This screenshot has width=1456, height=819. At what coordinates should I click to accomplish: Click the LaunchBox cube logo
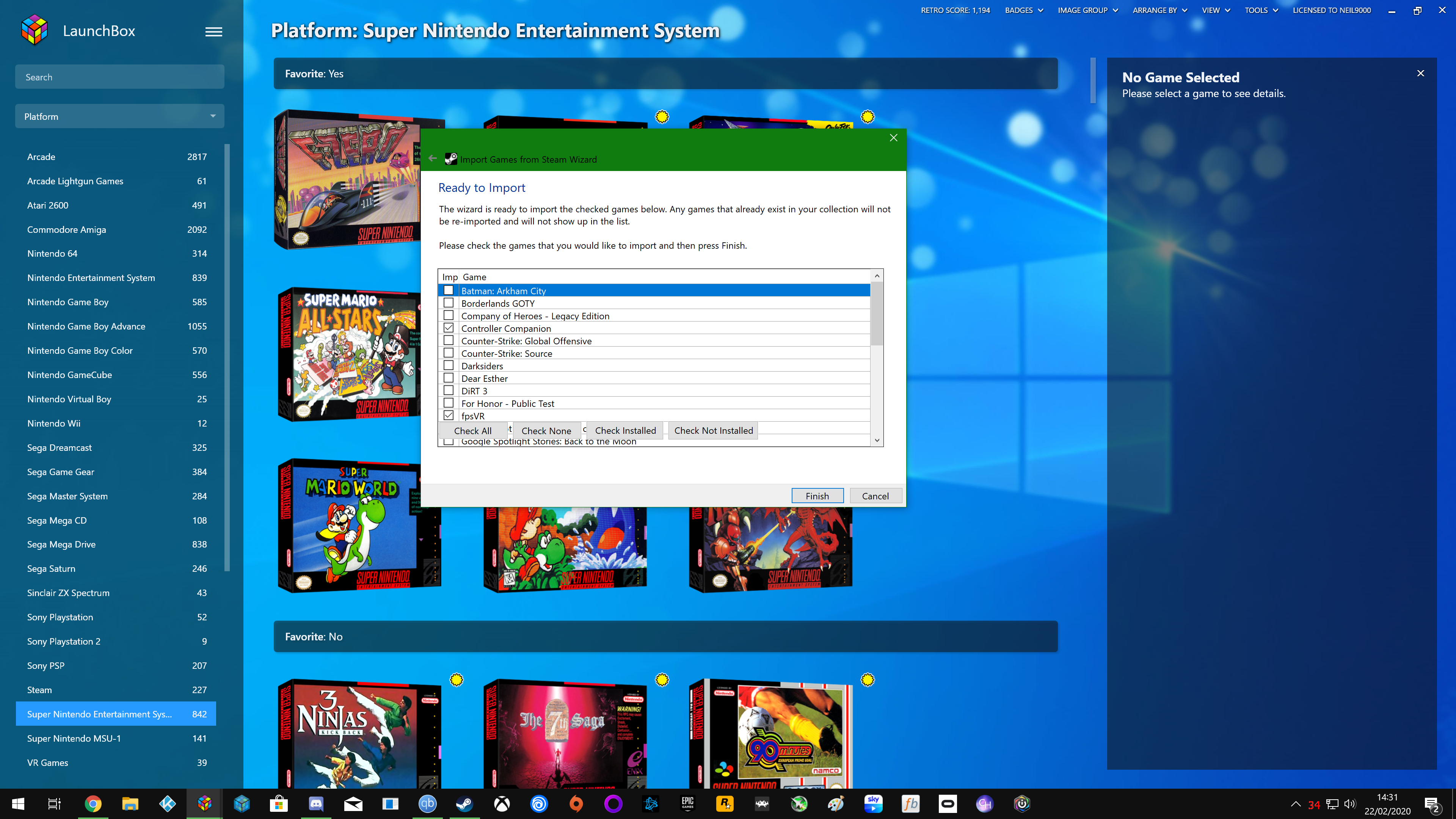point(35,30)
